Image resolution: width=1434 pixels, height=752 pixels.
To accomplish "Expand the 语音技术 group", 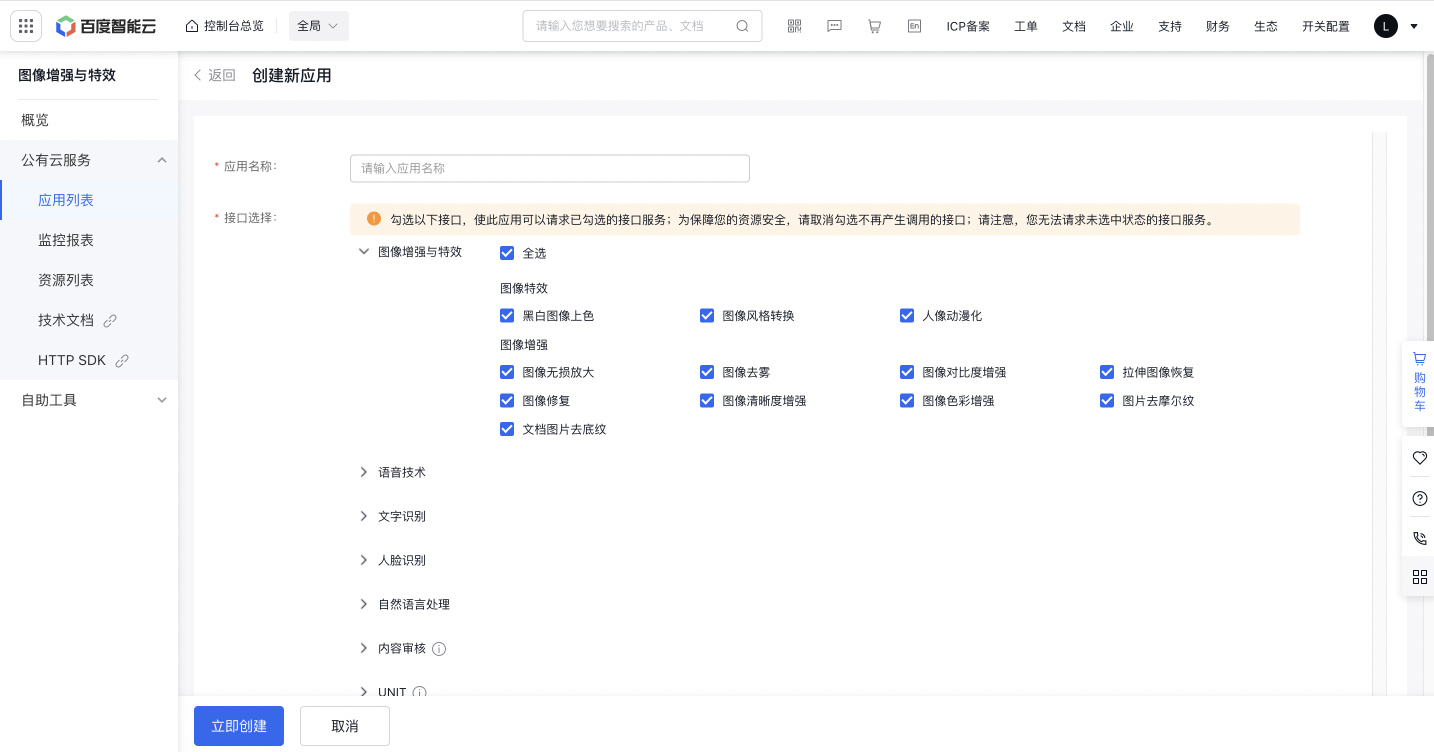I will 364,472.
